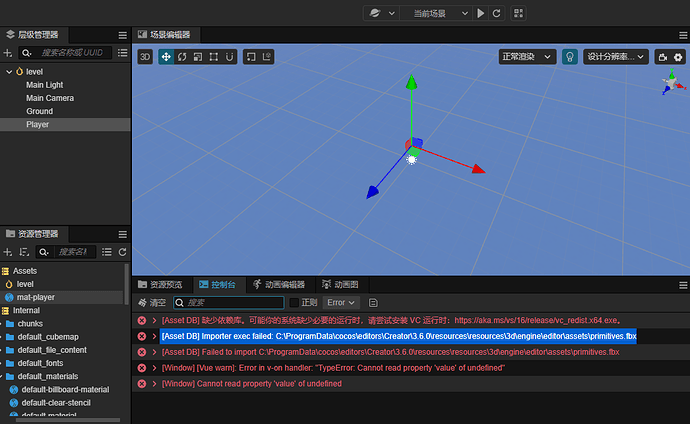
Task: Open the default_file_content folder
Action: [52, 350]
